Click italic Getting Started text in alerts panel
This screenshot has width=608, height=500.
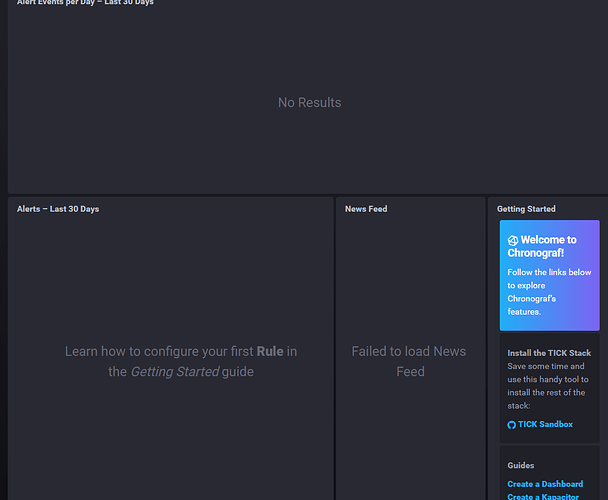176,372
